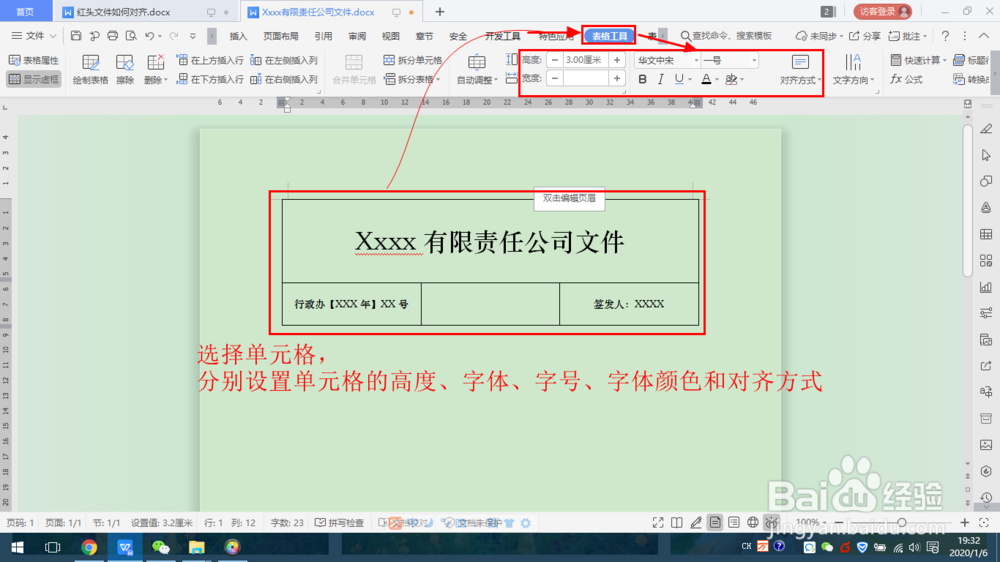Viewport: 1000px width, 562px height.
Task: Click 在上方插入行 insert row above
Action: 210,60
